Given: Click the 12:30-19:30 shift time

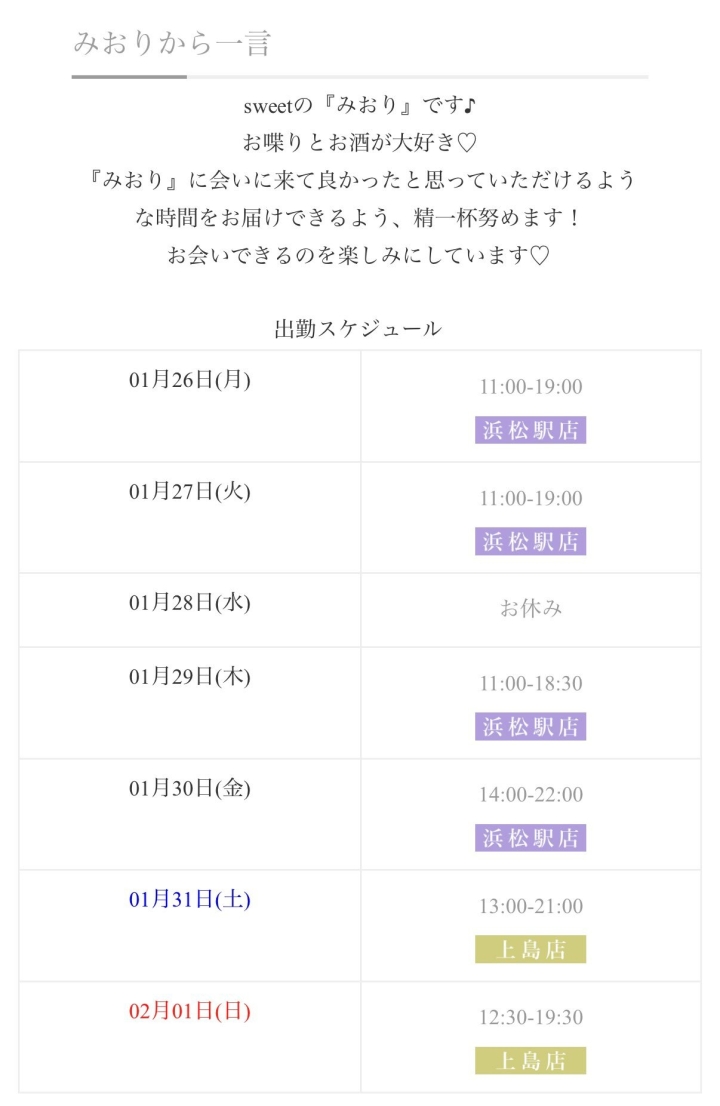Looking at the screenshot, I should coord(530,1017).
